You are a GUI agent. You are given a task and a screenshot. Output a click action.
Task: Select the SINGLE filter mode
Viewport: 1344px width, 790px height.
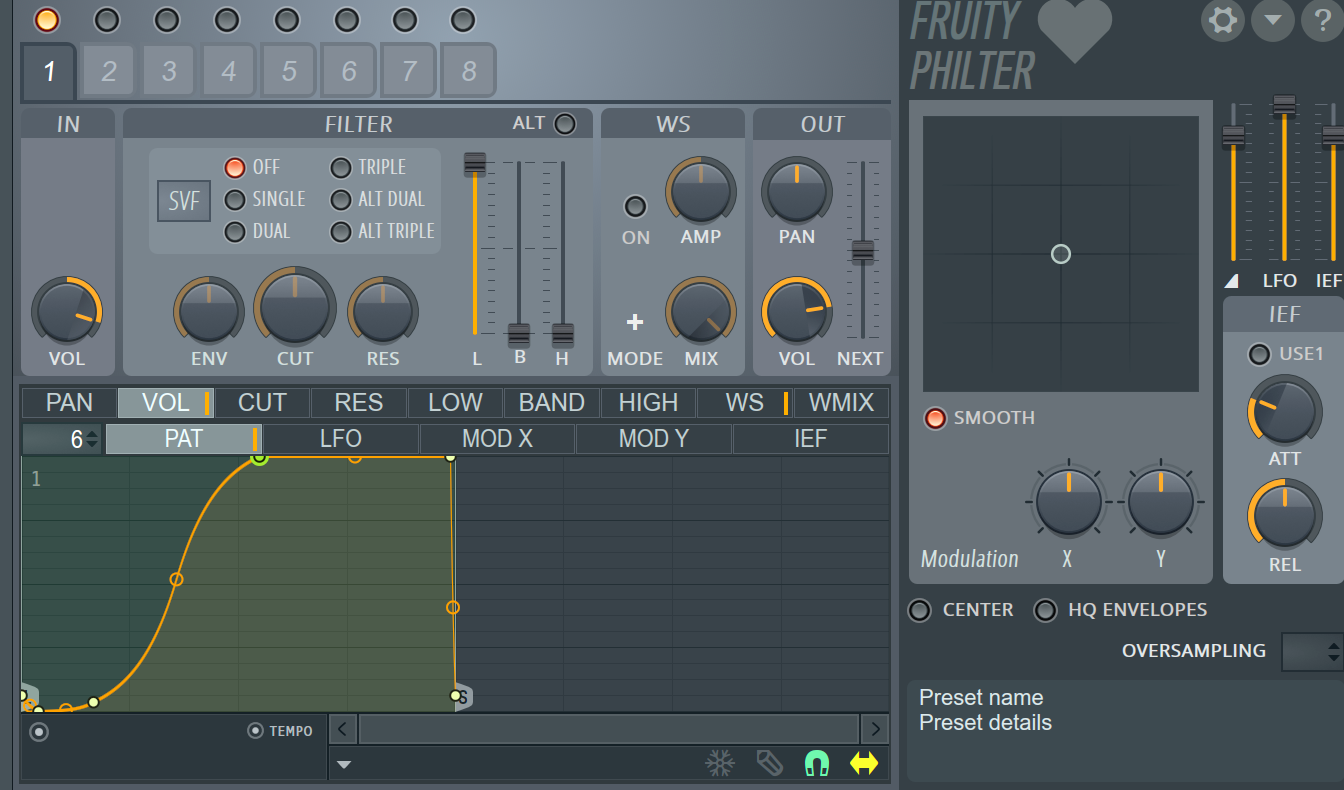pyautogui.click(x=235, y=199)
